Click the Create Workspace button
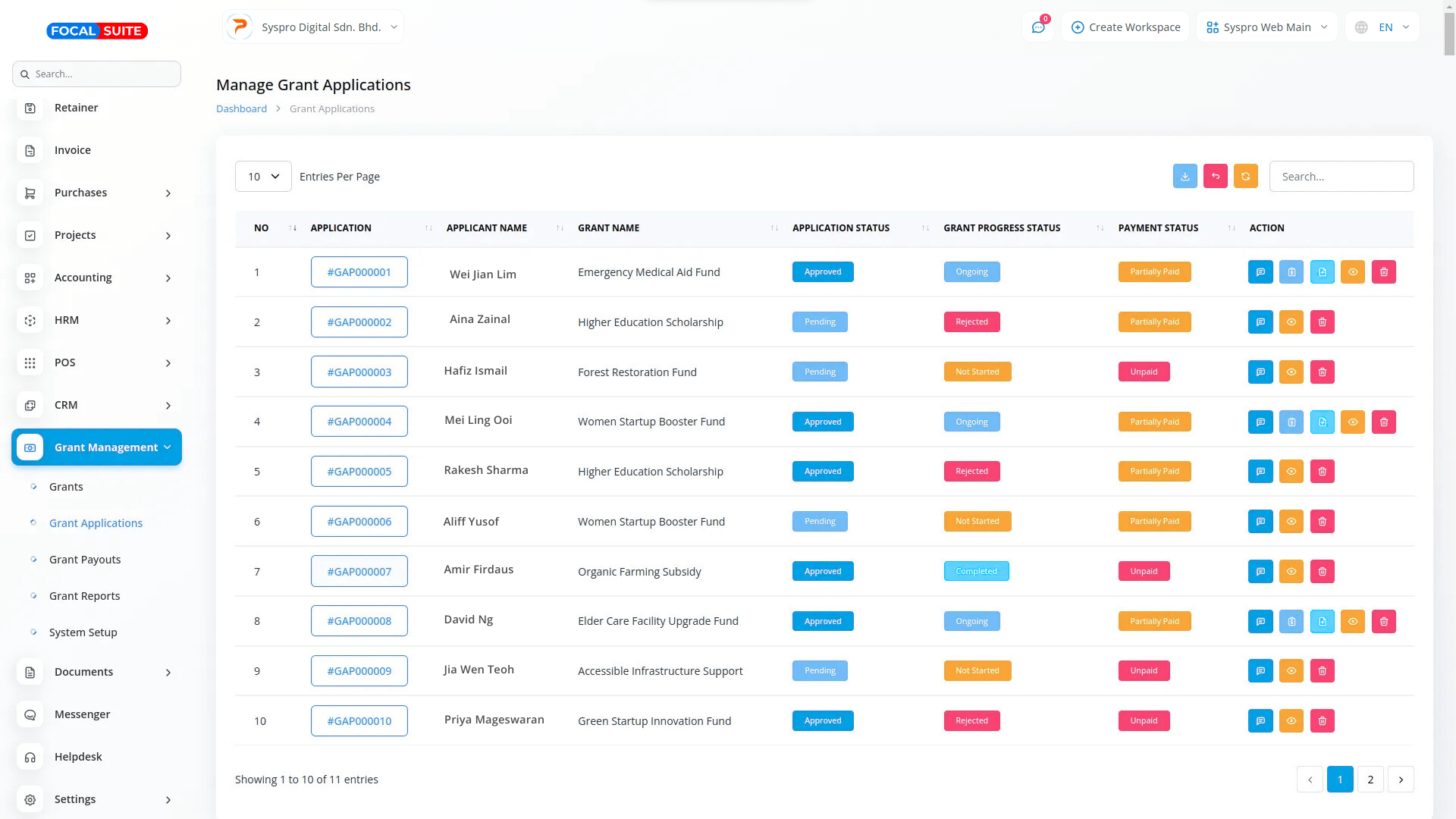Screen dimensions: 1456x819 coord(1125,27)
